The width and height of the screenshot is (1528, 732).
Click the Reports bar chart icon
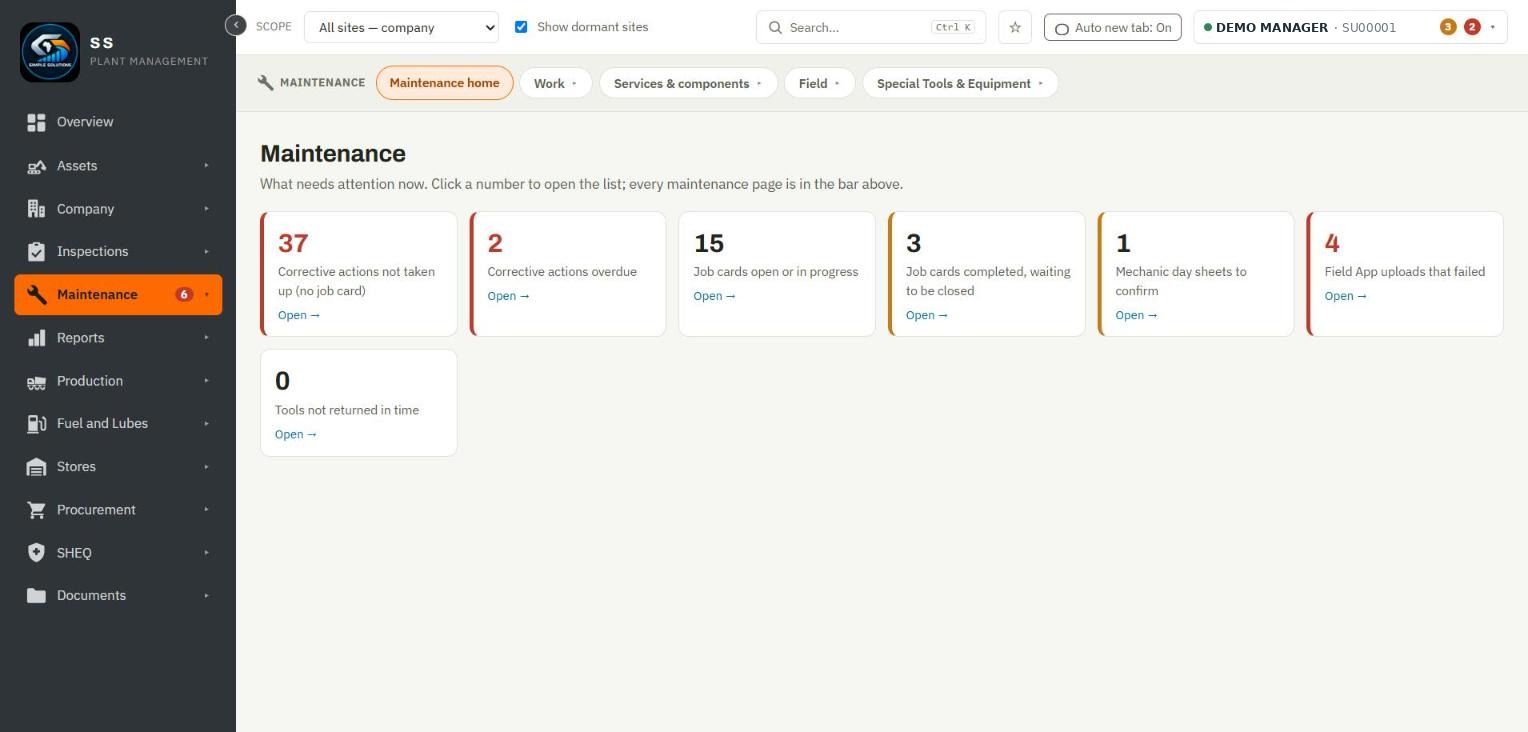coord(37,338)
